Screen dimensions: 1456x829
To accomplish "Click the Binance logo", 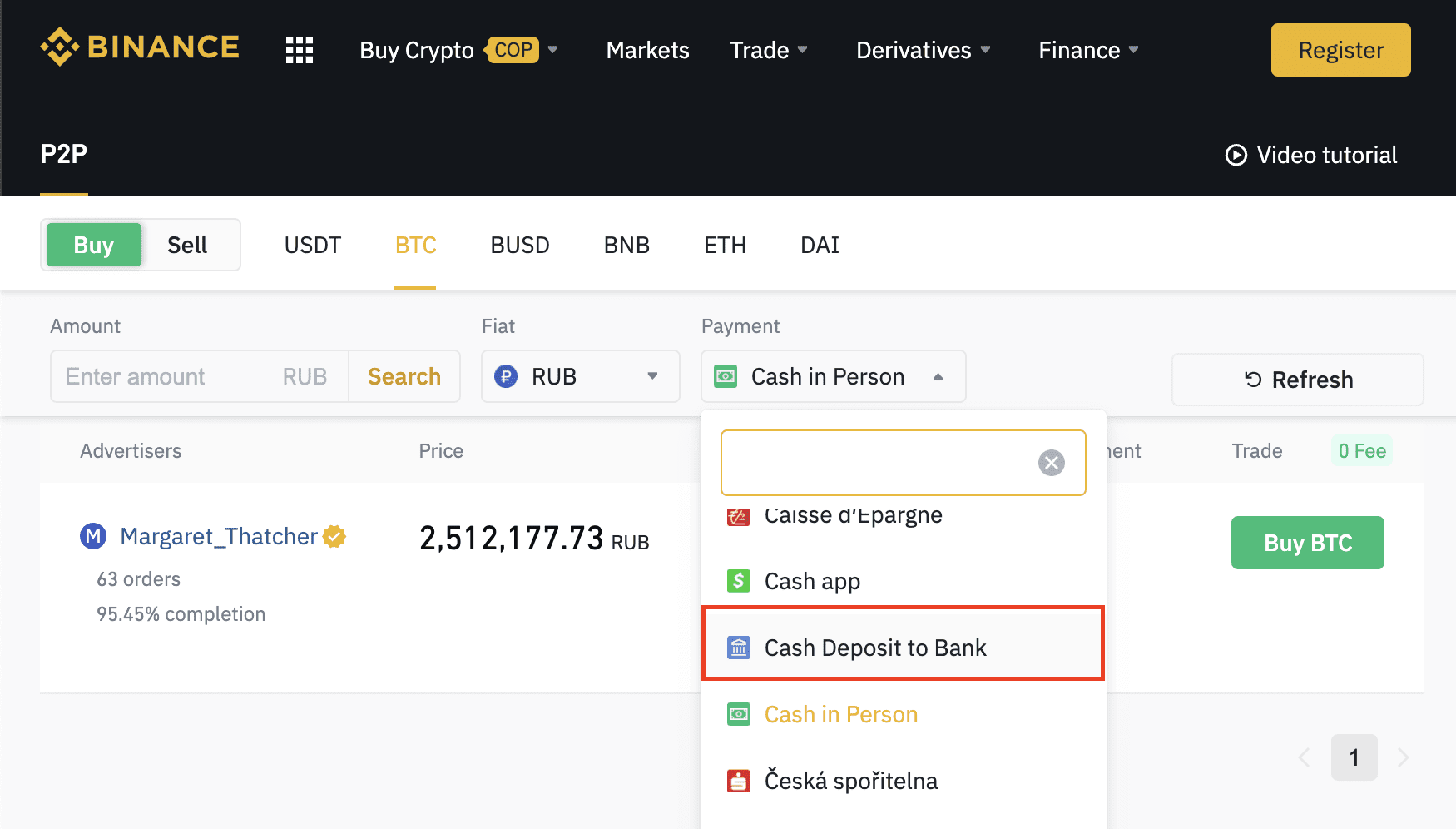I will tap(140, 47).
